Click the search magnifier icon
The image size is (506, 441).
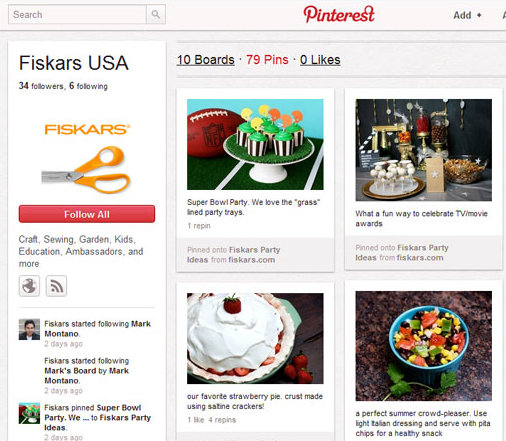point(156,14)
